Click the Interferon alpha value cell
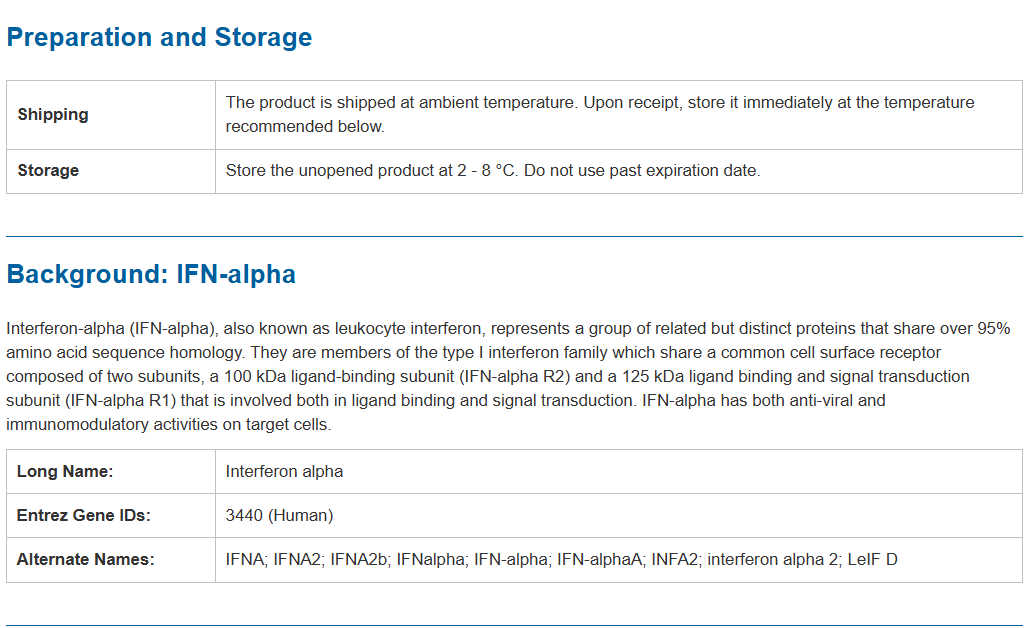 point(284,472)
